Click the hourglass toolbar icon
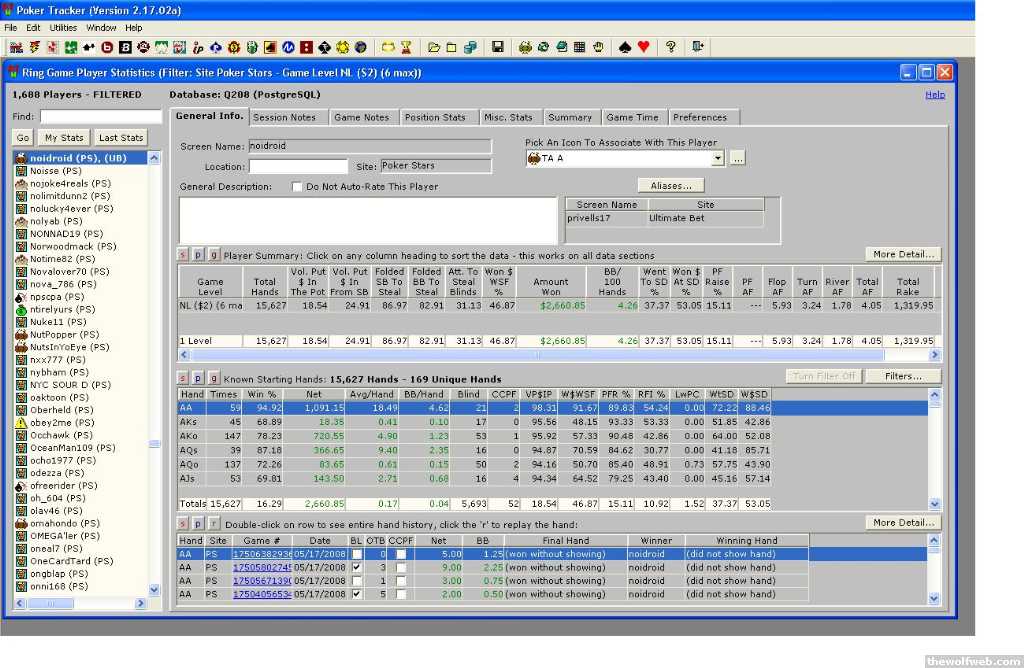 [406, 47]
